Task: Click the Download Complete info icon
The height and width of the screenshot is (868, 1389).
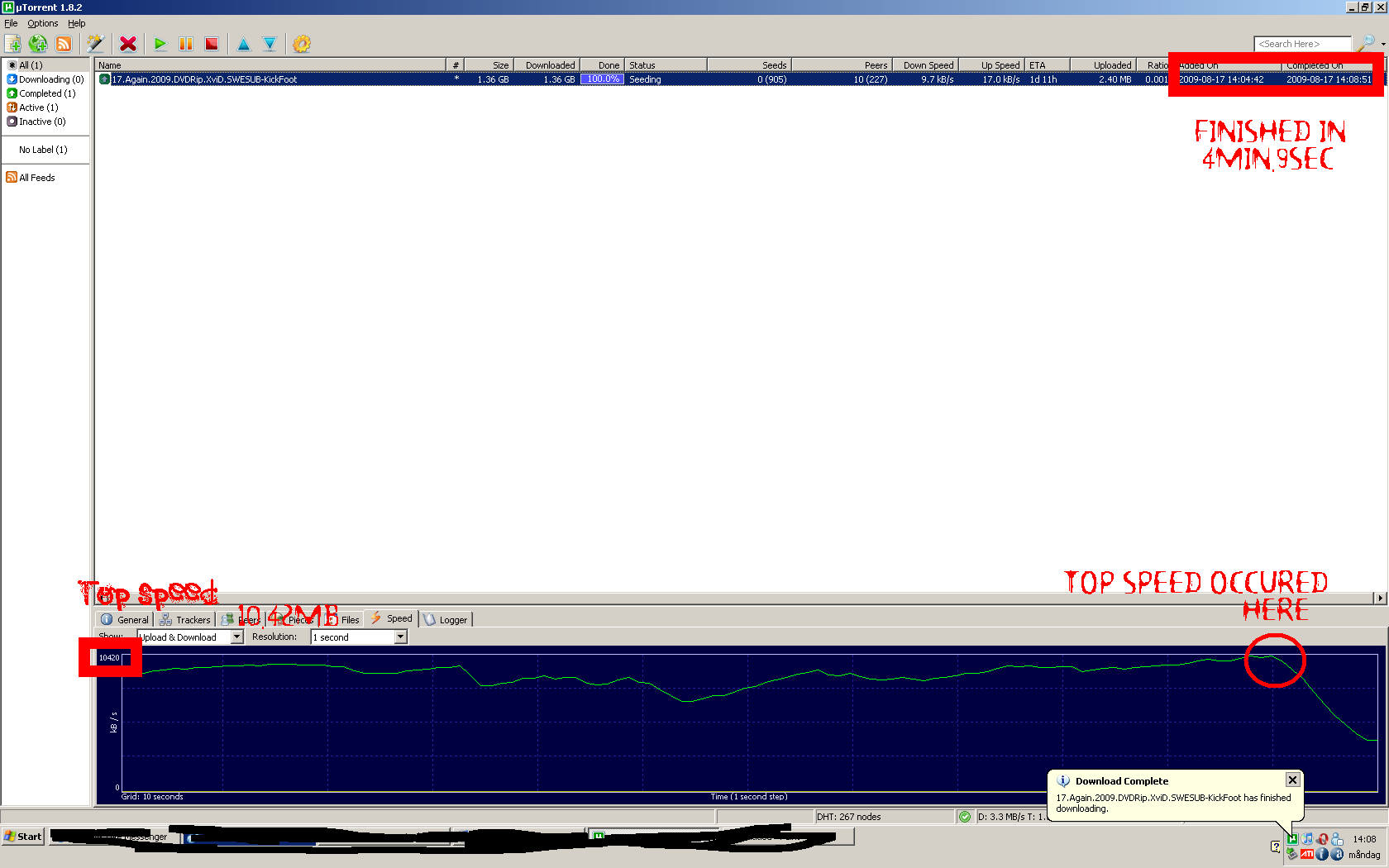Action: 1063,780
